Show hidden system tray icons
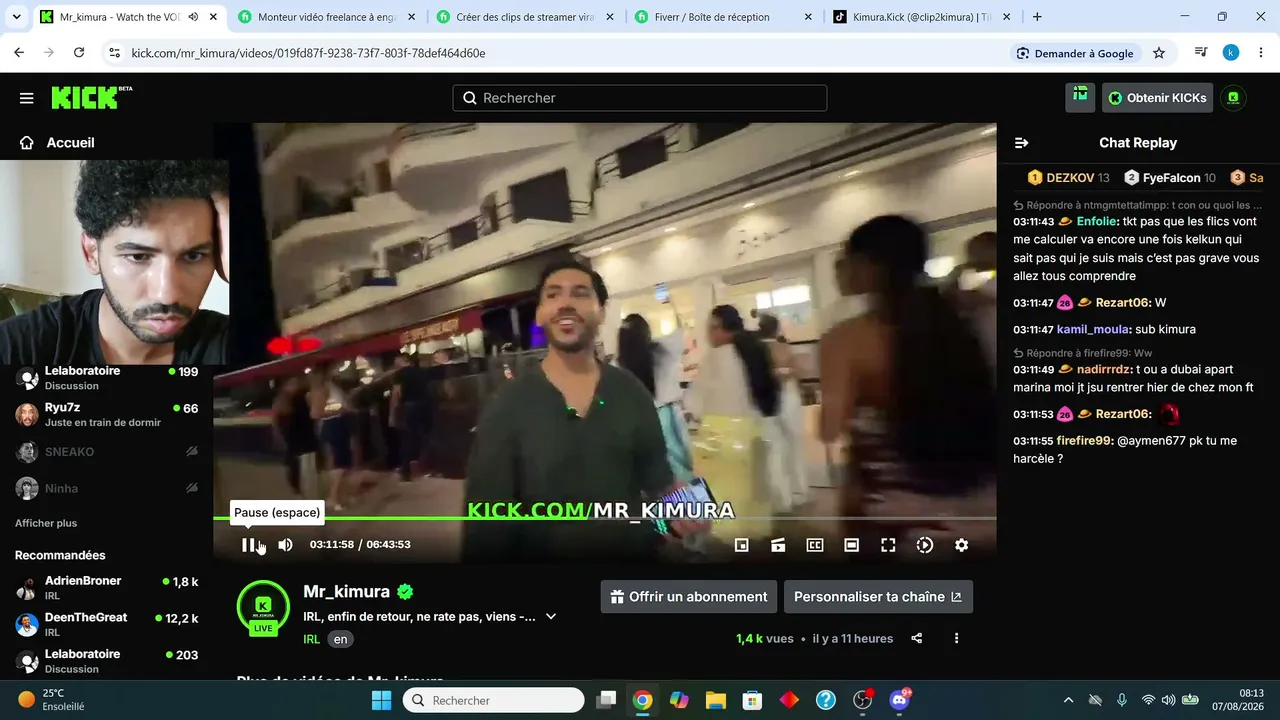Image resolution: width=1280 pixels, height=720 pixels. (x=1068, y=700)
